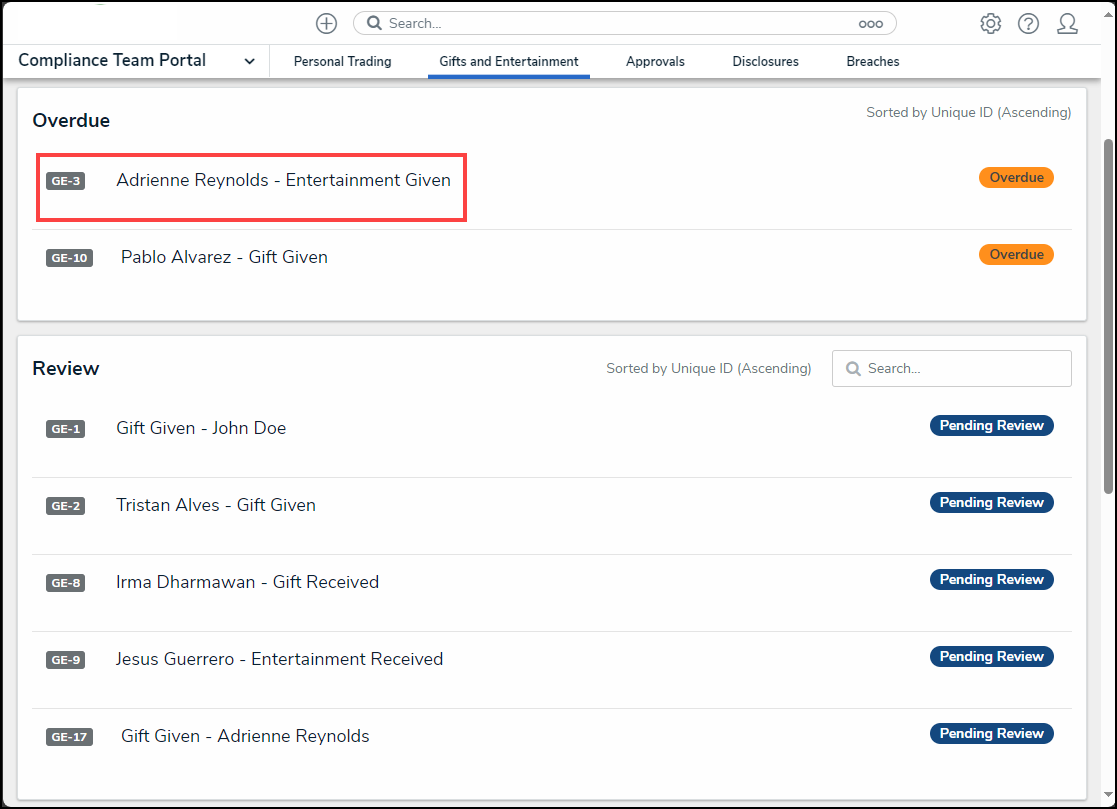Select the Breaches tab
The width and height of the screenshot is (1117, 809).
[872, 61]
